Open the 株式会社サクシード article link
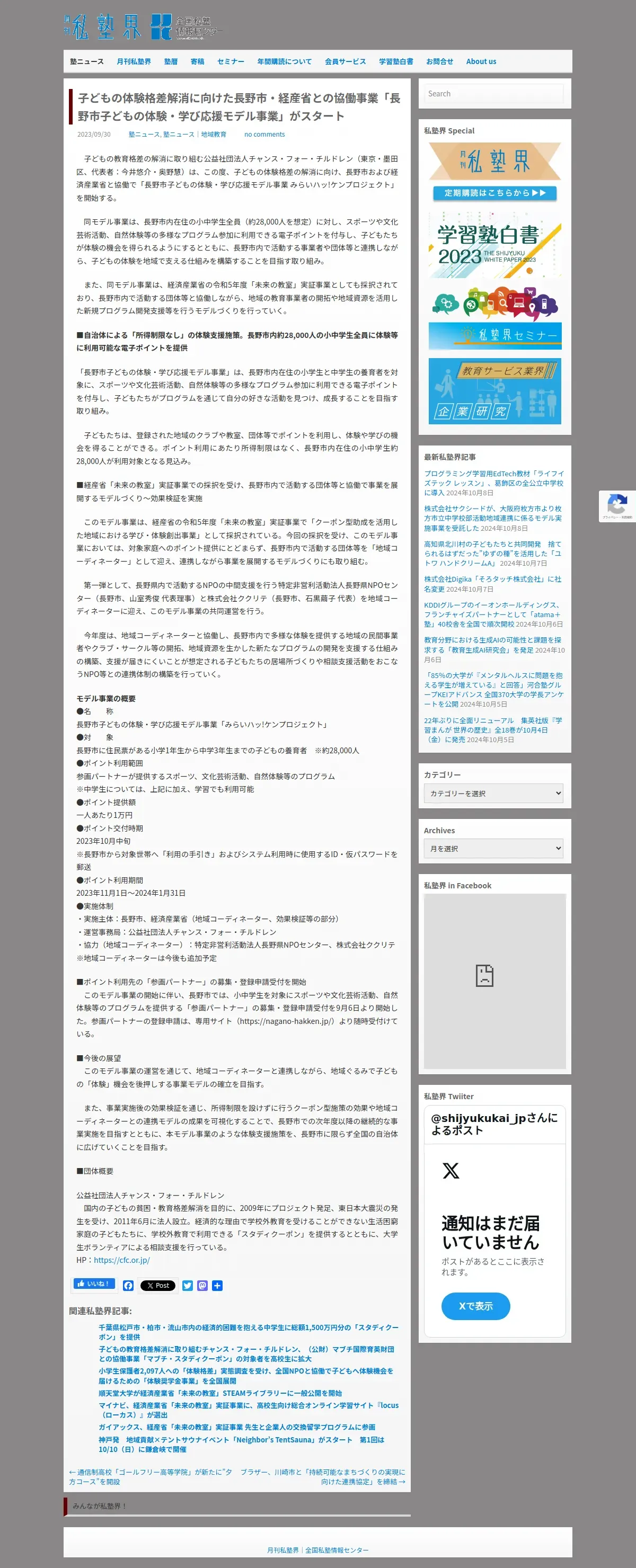 point(493,518)
